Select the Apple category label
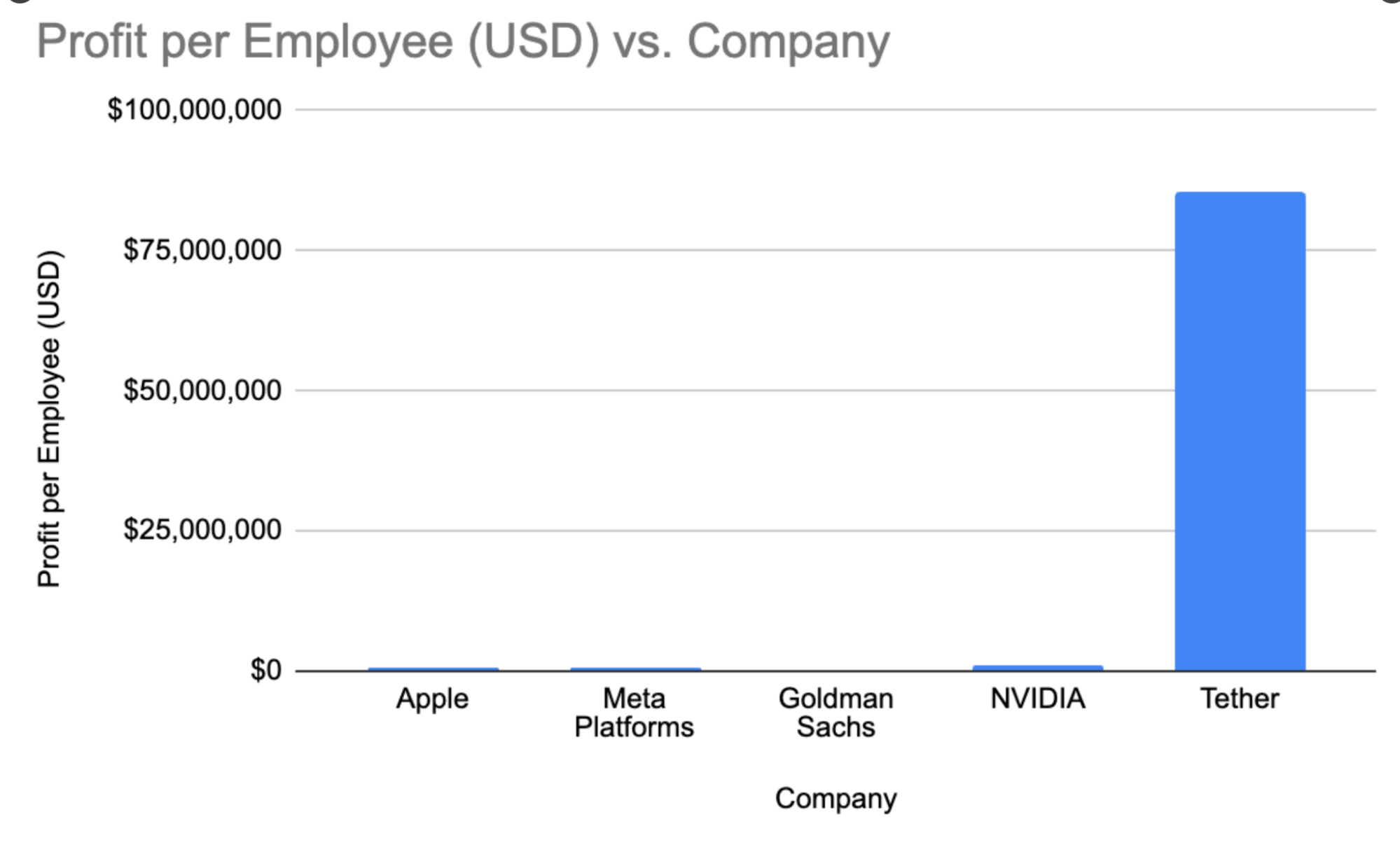This screenshot has width=1400, height=847. pyautogui.click(x=432, y=699)
